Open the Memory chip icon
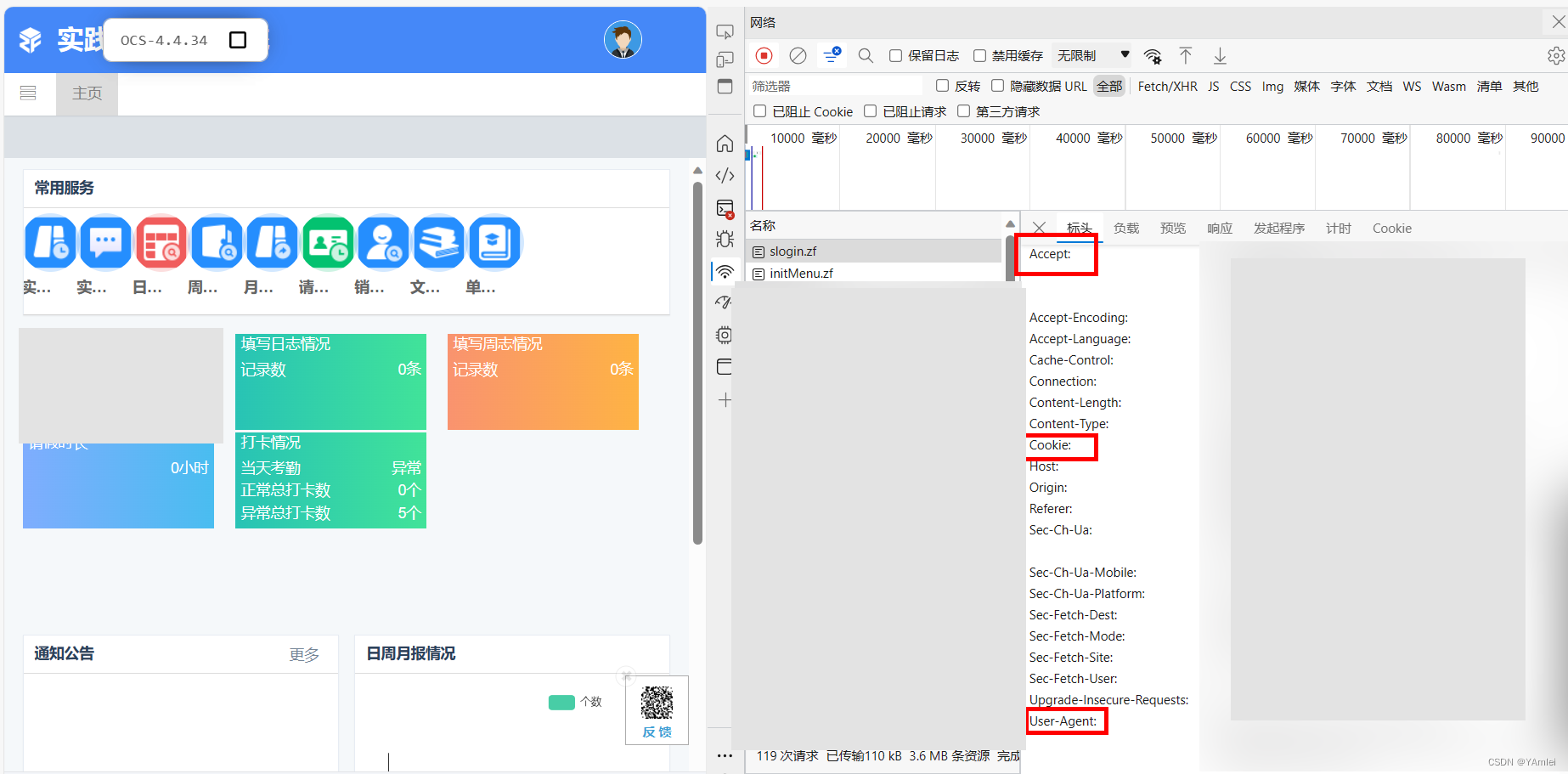The height and width of the screenshot is (774, 1568). pos(724,335)
